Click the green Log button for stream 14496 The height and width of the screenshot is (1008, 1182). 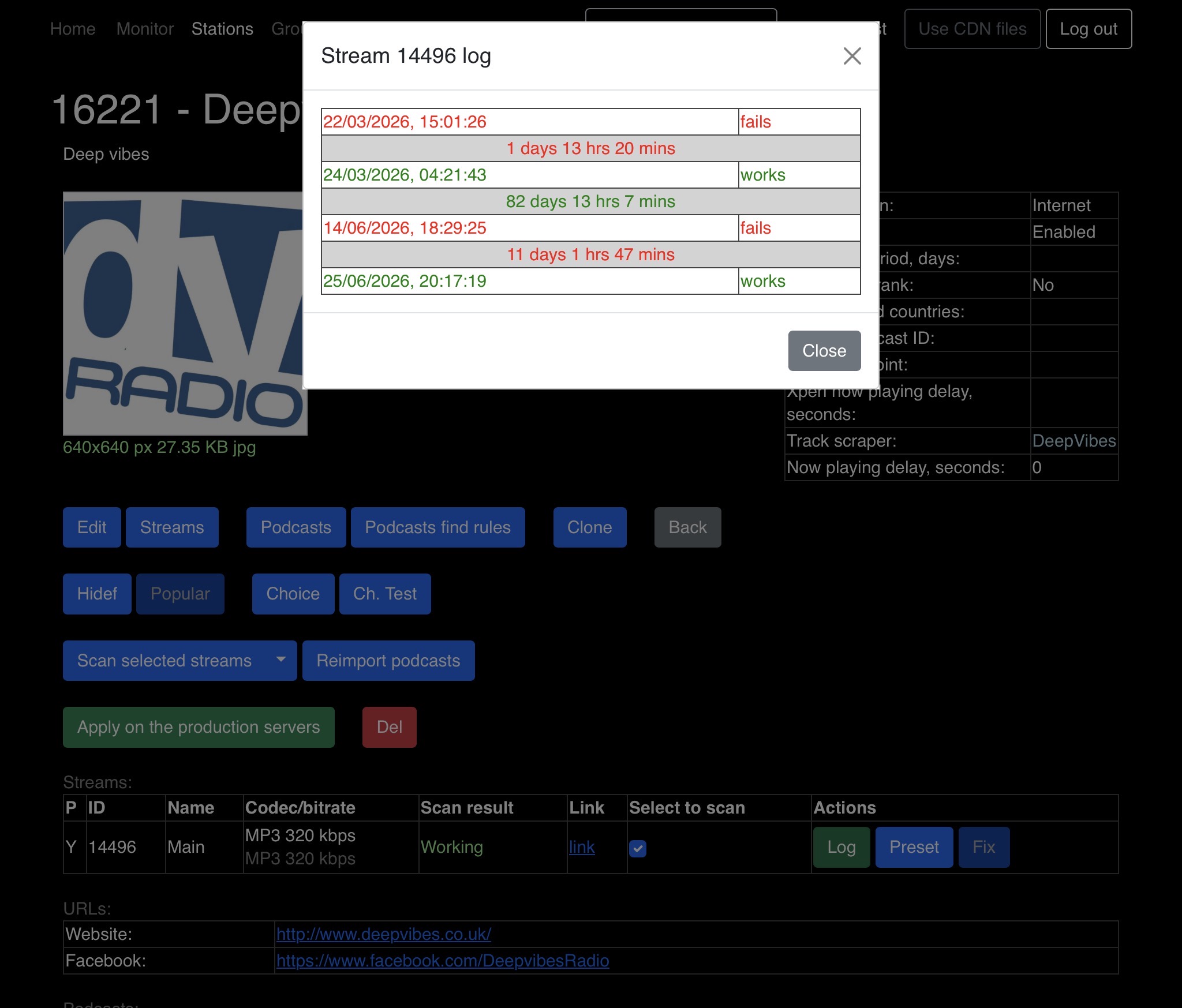[841, 847]
